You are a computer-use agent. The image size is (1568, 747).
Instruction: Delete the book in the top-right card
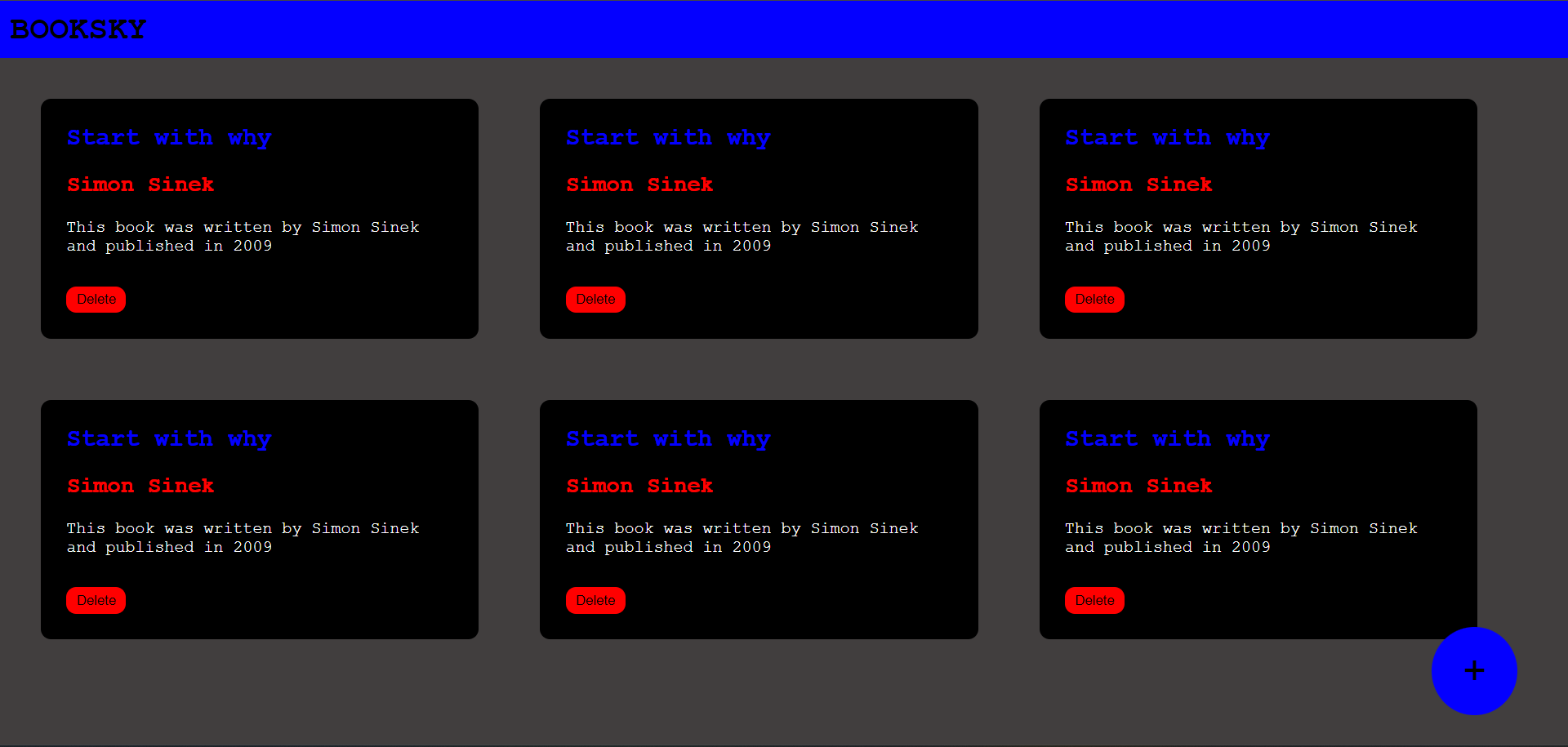pyautogui.click(x=1094, y=300)
